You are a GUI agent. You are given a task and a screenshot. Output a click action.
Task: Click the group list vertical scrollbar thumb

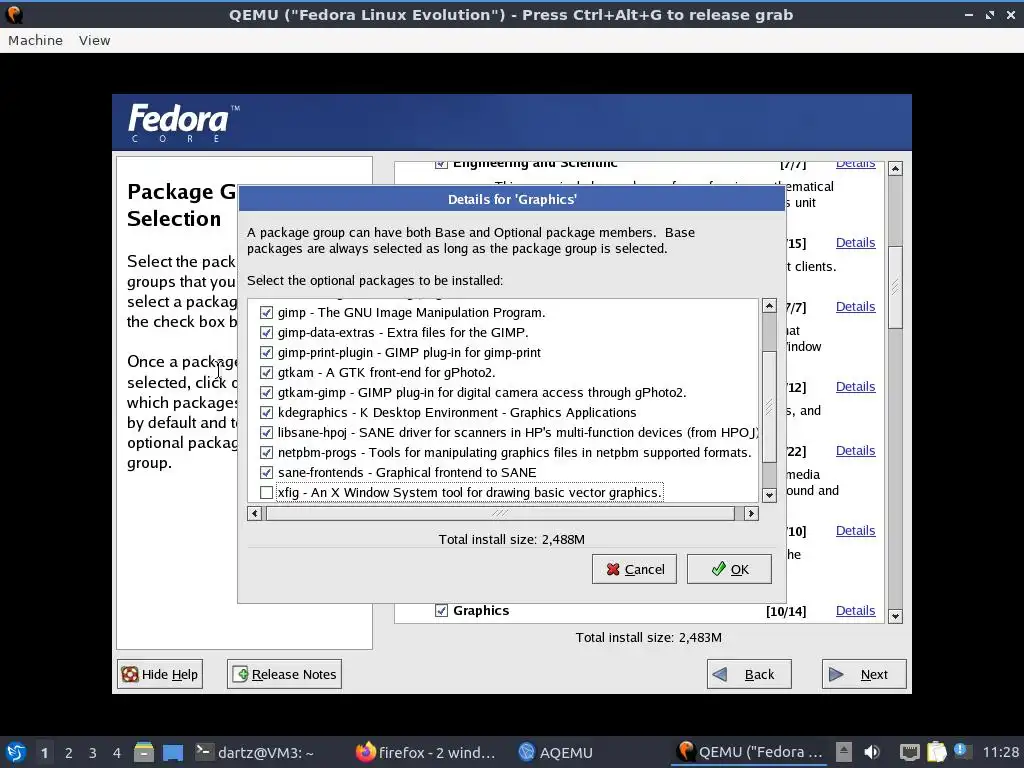[x=895, y=287]
